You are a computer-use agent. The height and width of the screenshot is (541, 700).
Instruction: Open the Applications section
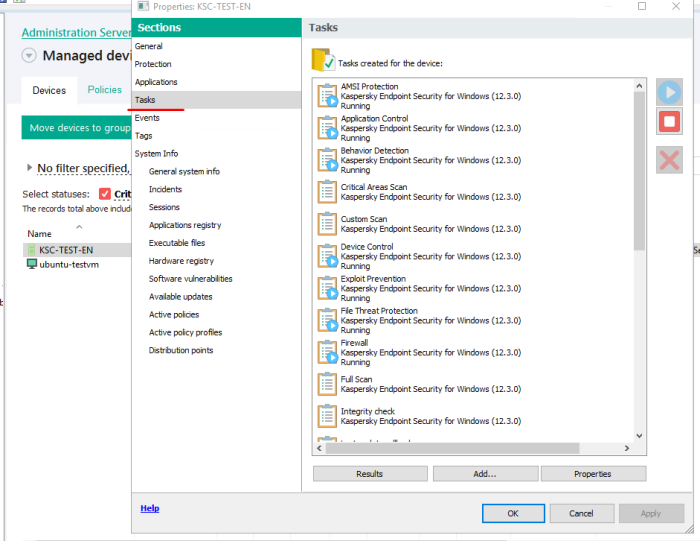(156, 82)
